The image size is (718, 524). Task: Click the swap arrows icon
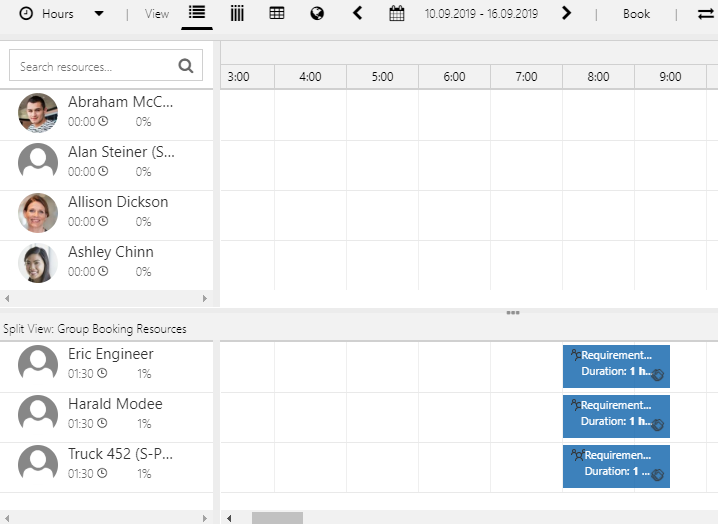706,14
